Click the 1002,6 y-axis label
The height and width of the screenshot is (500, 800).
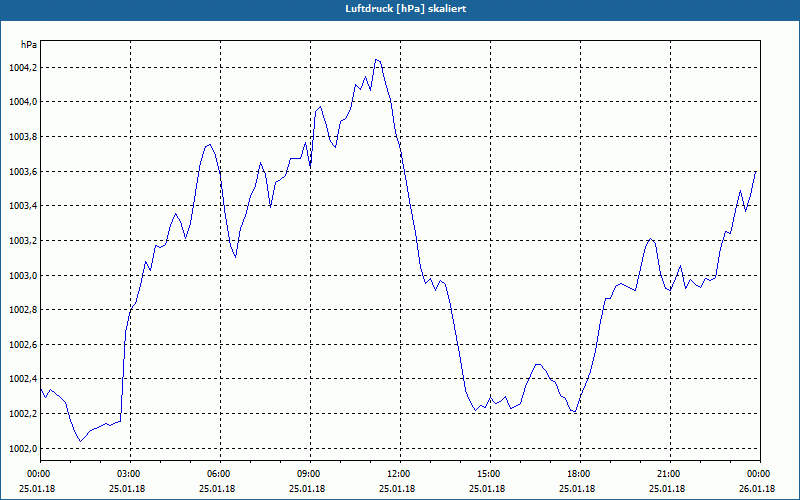point(23,345)
